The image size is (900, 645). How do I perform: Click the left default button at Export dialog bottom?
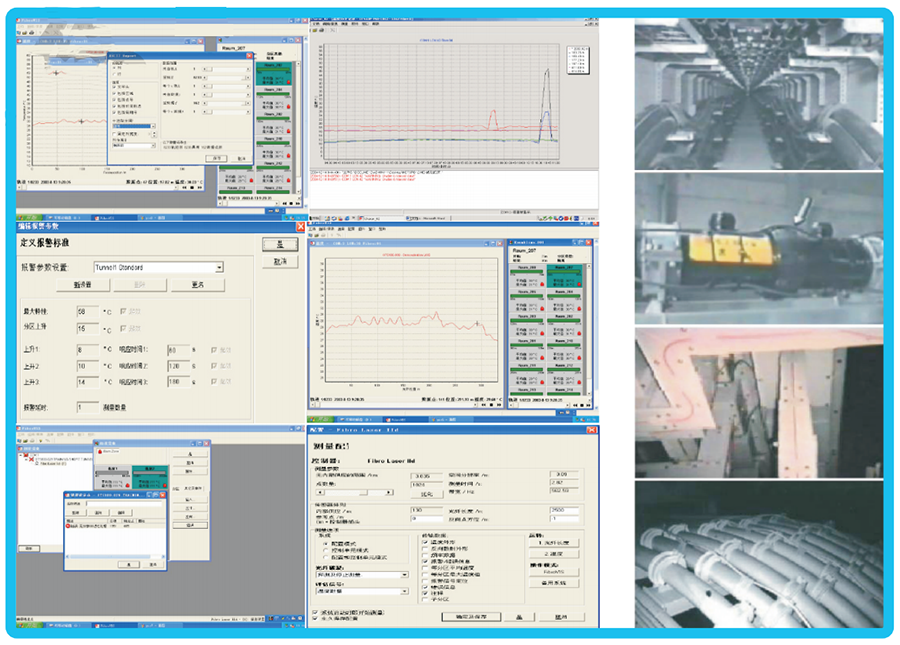pyautogui.click(x=216, y=158)
